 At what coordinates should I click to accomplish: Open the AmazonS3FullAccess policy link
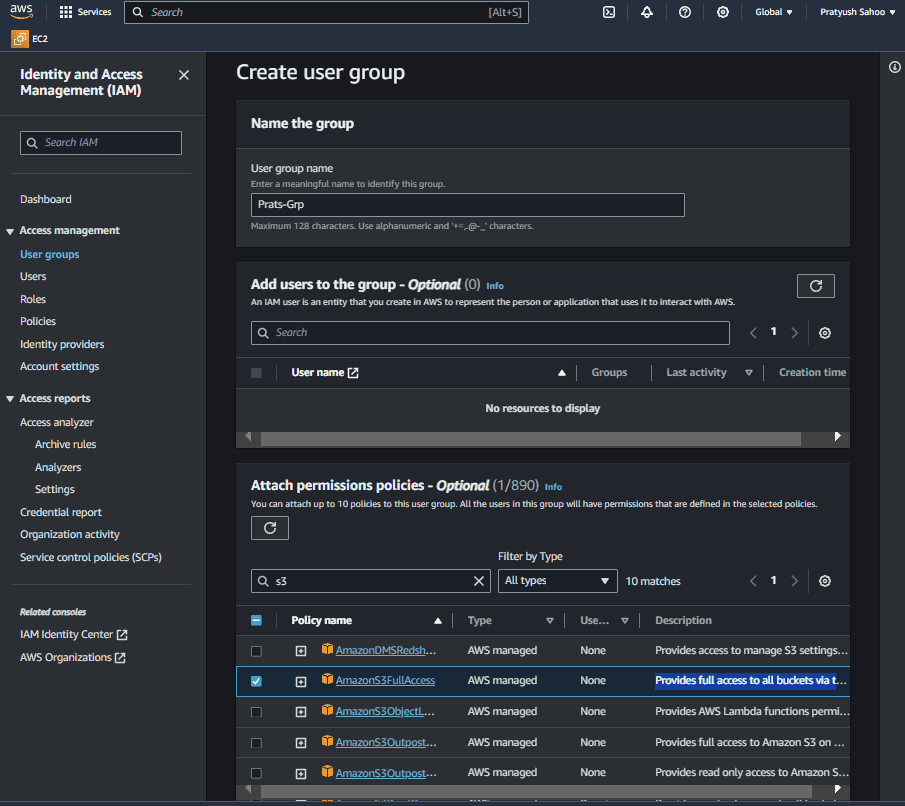click(x=385, y=681)
